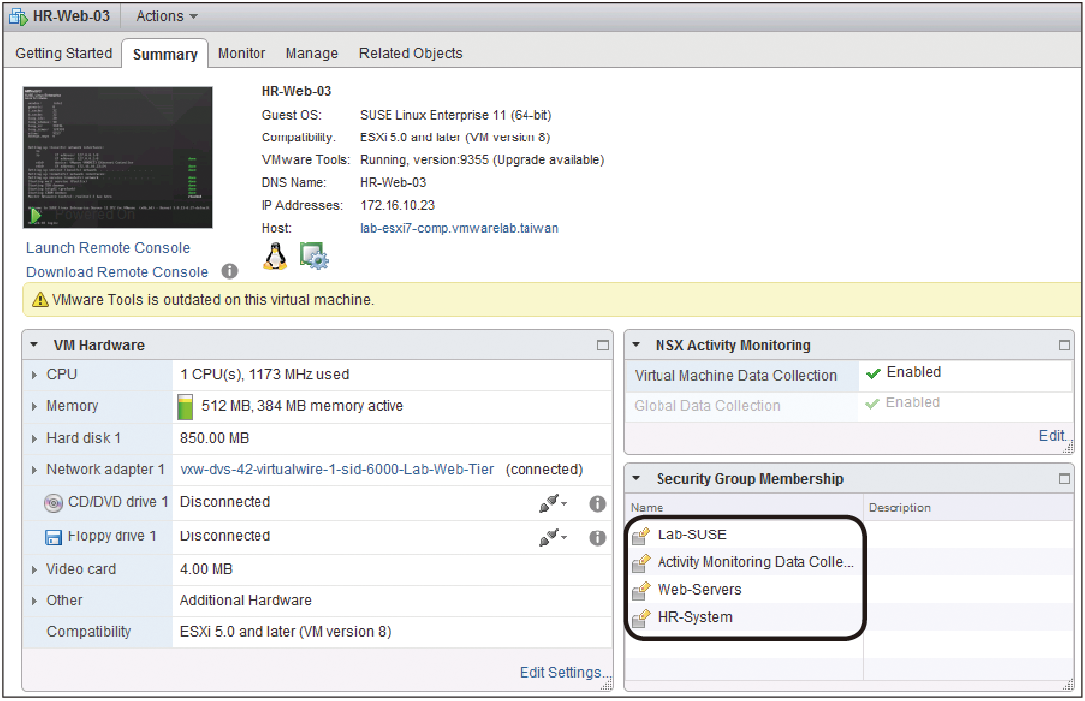Select Activity Monitoring Data Colle... group name
1085x701 pixels.
click(756, 563)
